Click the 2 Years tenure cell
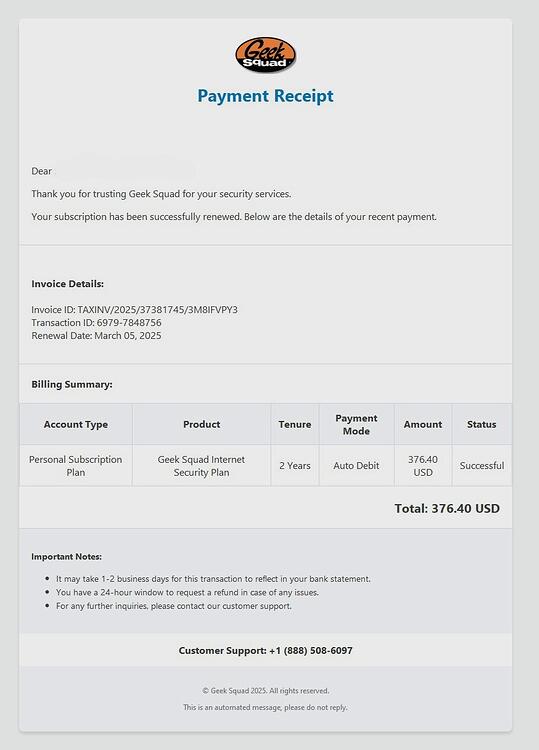This screenshot has height=750, width=539. (295, 465)
